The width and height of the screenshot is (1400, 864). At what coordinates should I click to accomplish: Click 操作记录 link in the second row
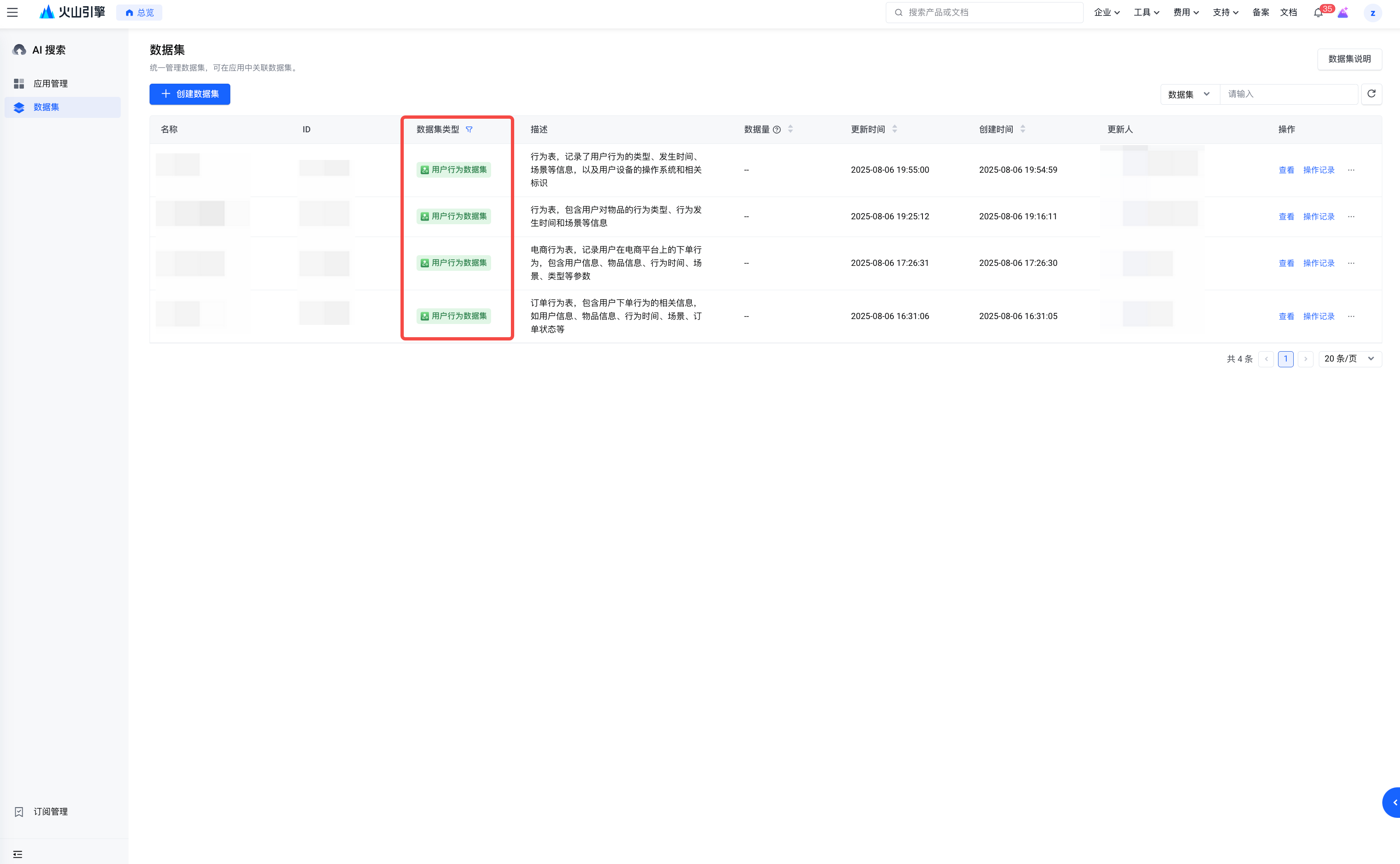point(1318,216)
